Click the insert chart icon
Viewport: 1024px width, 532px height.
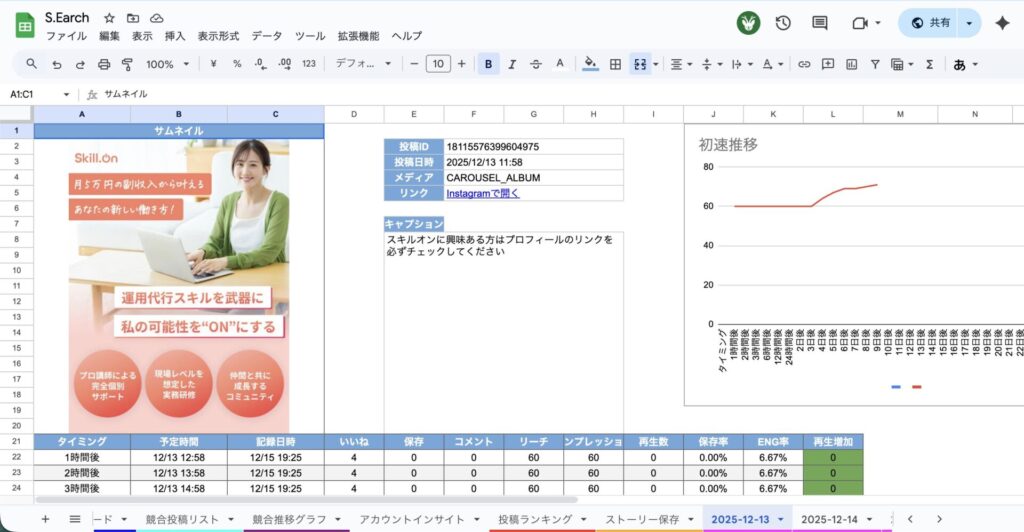851,64
